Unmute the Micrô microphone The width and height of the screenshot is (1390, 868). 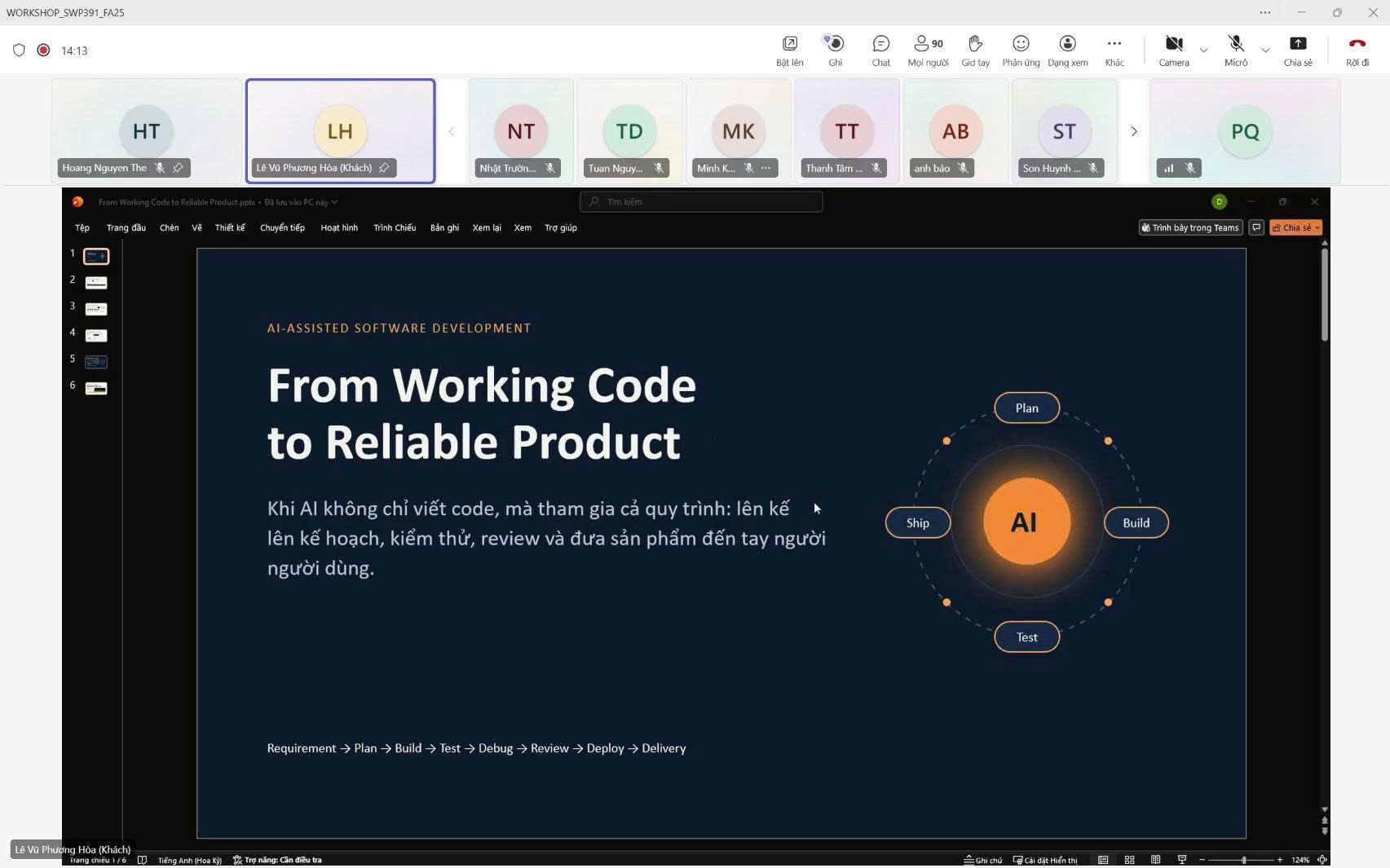1236,50
